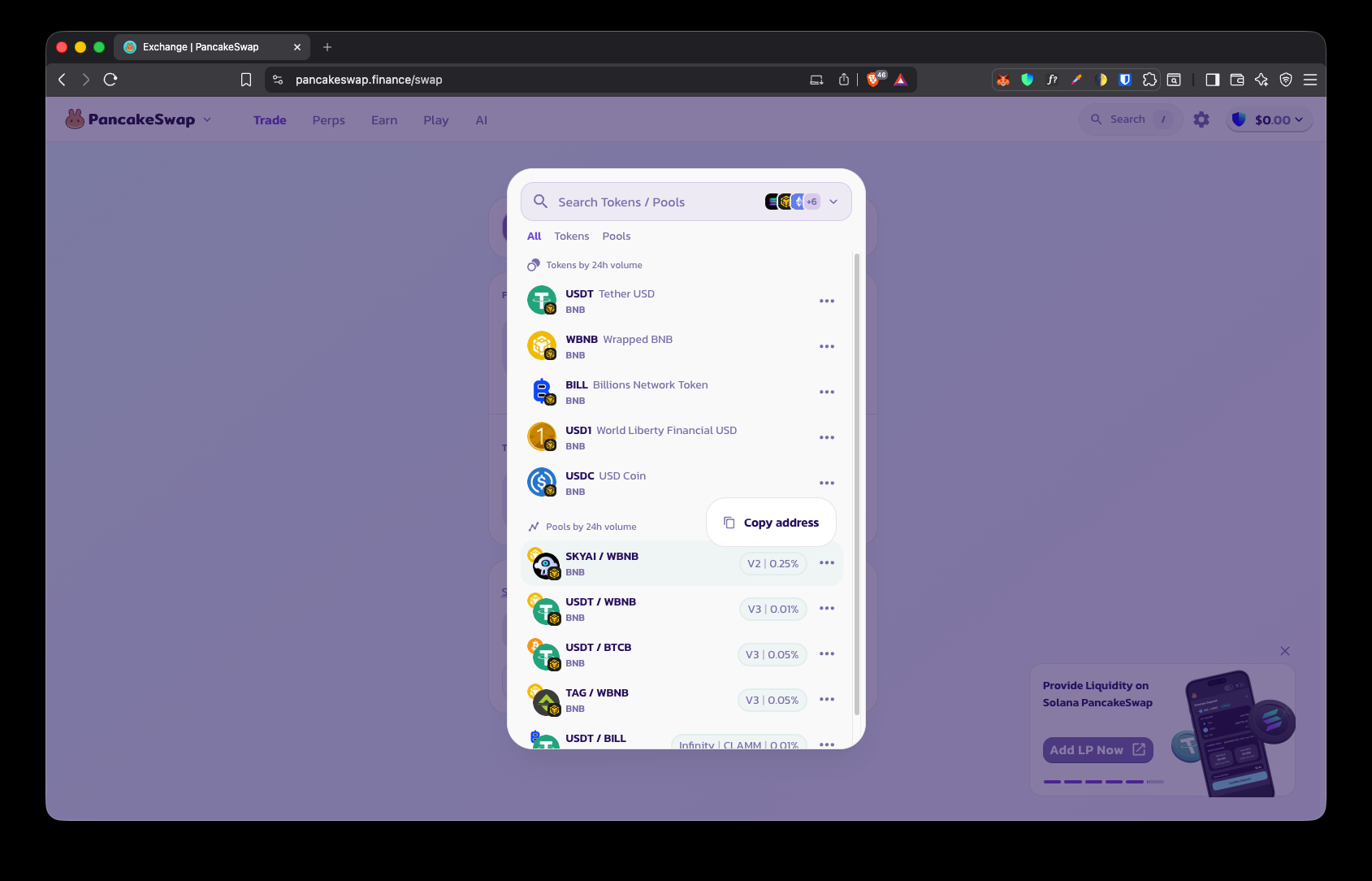The width and height of the screenshot is (1372, 881).
Task: Click the USDC USD Coin token icon
Action: tap(542, 483)
